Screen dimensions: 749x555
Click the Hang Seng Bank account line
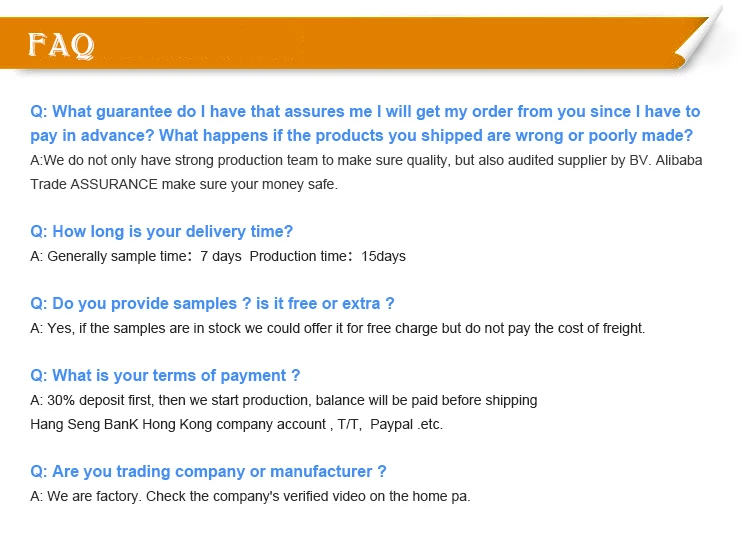click(180, 424)
